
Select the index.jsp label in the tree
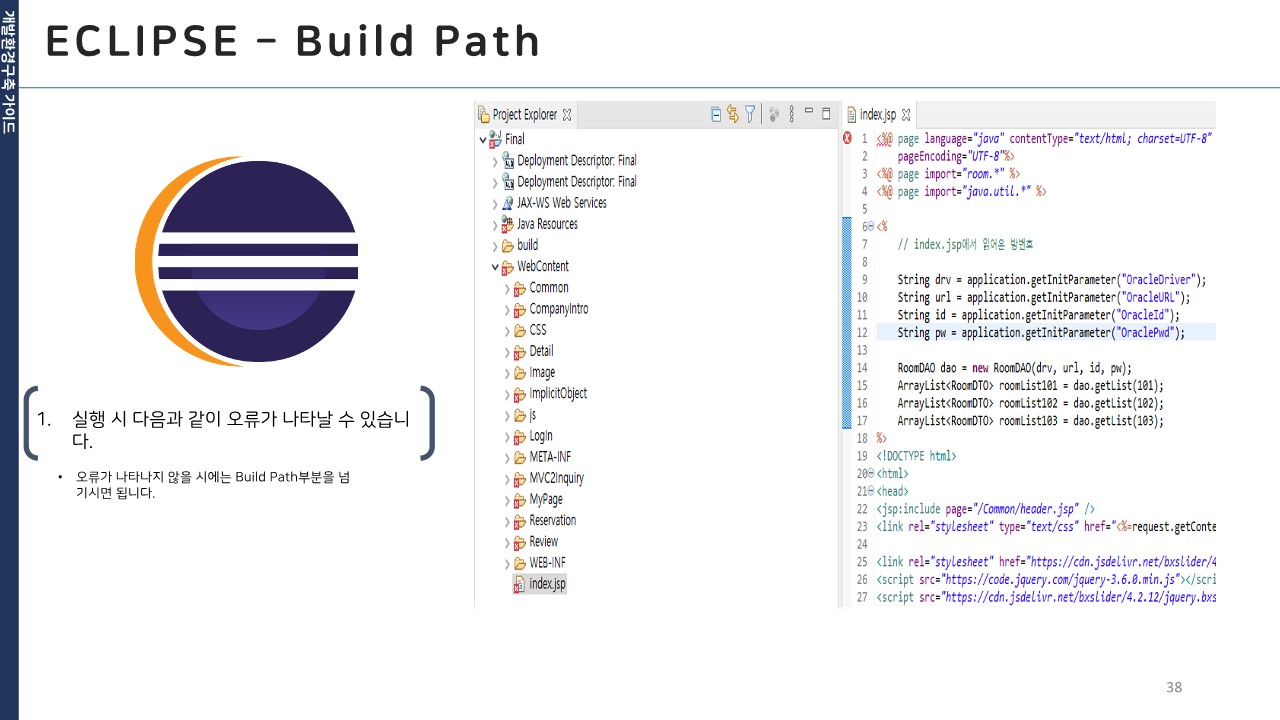(x=547, y=584)
